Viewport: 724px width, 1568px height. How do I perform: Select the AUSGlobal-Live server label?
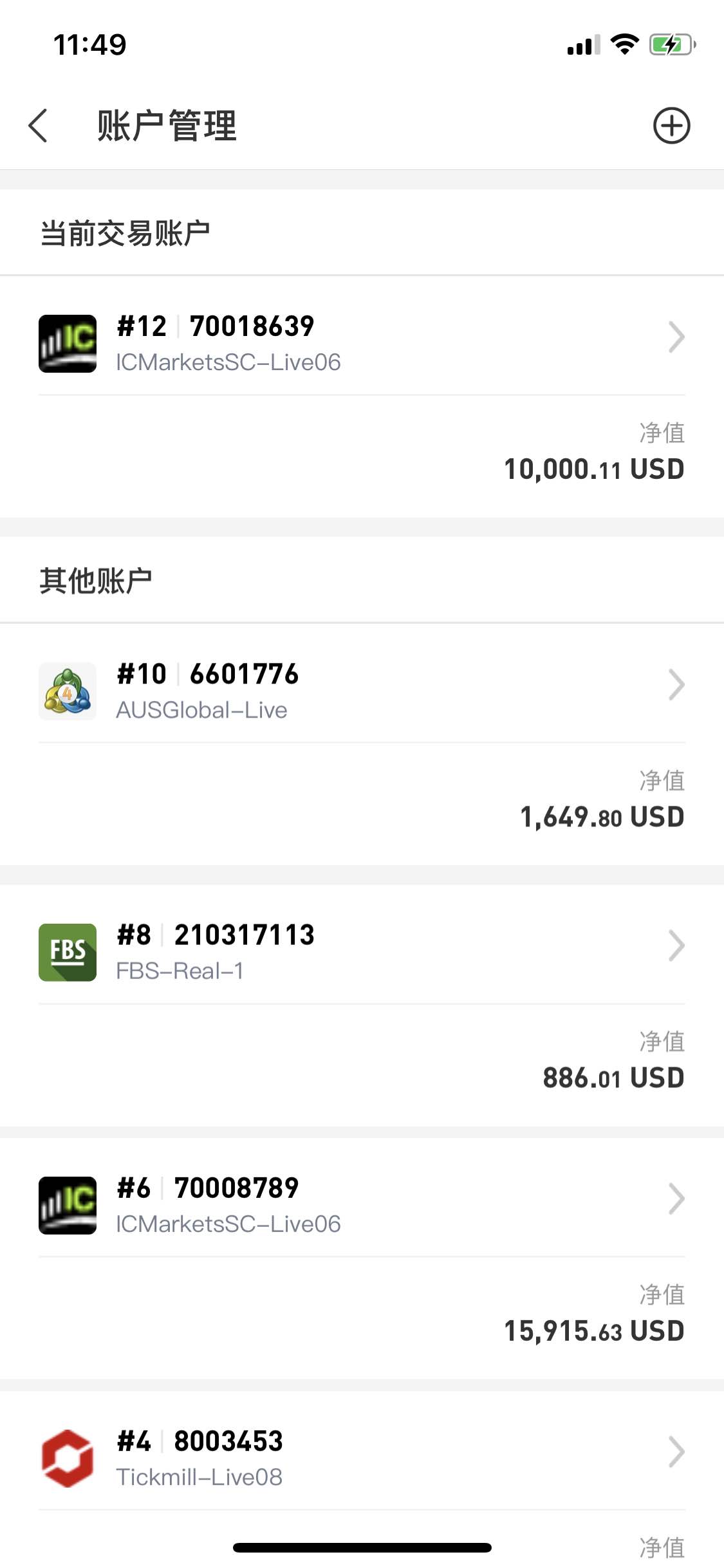tap(201, 710)
